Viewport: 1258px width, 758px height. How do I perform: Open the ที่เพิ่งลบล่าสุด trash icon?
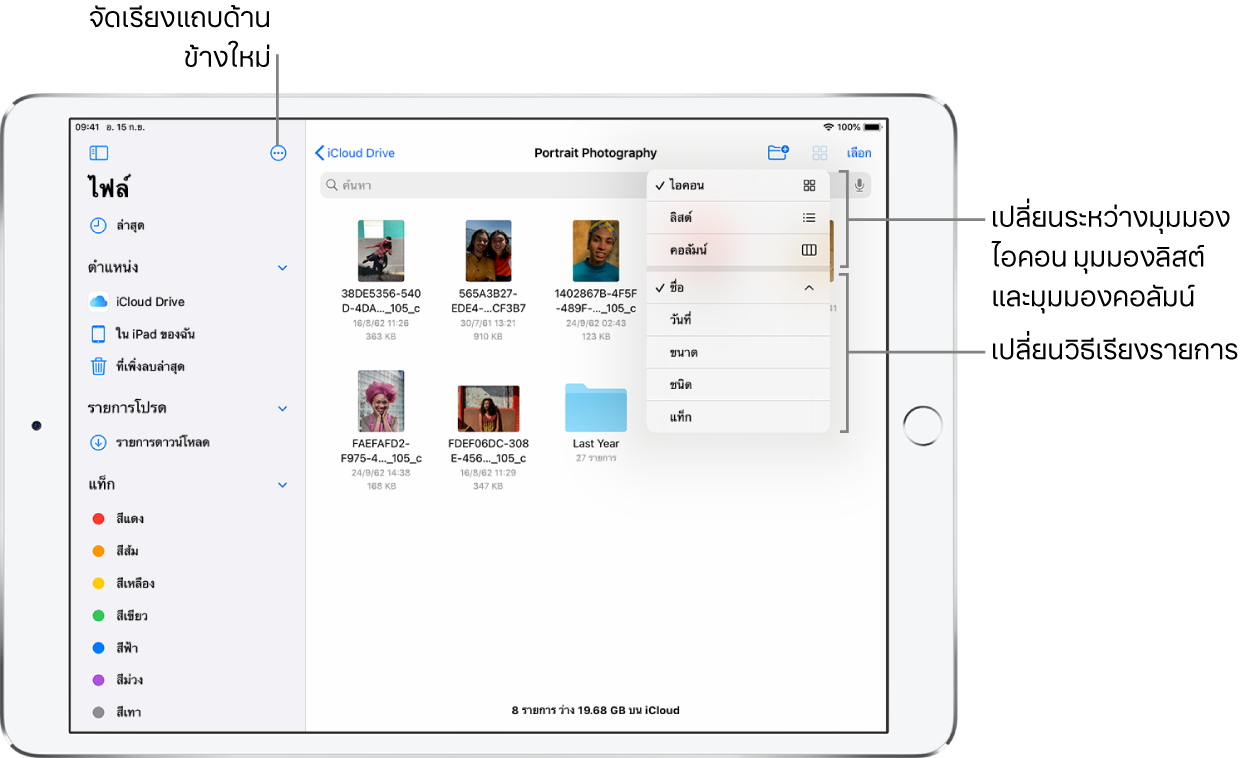pyautogui.click(x=98, y=366)
